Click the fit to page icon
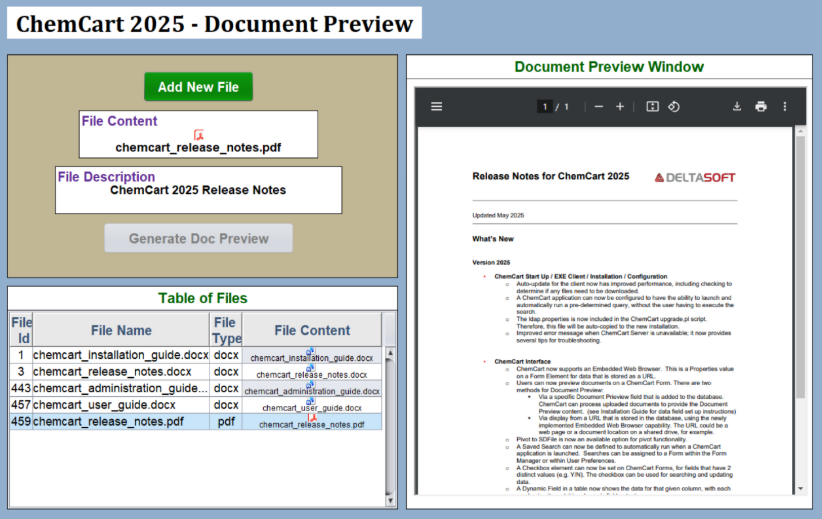The image size is (822, 519). [652, 107]
